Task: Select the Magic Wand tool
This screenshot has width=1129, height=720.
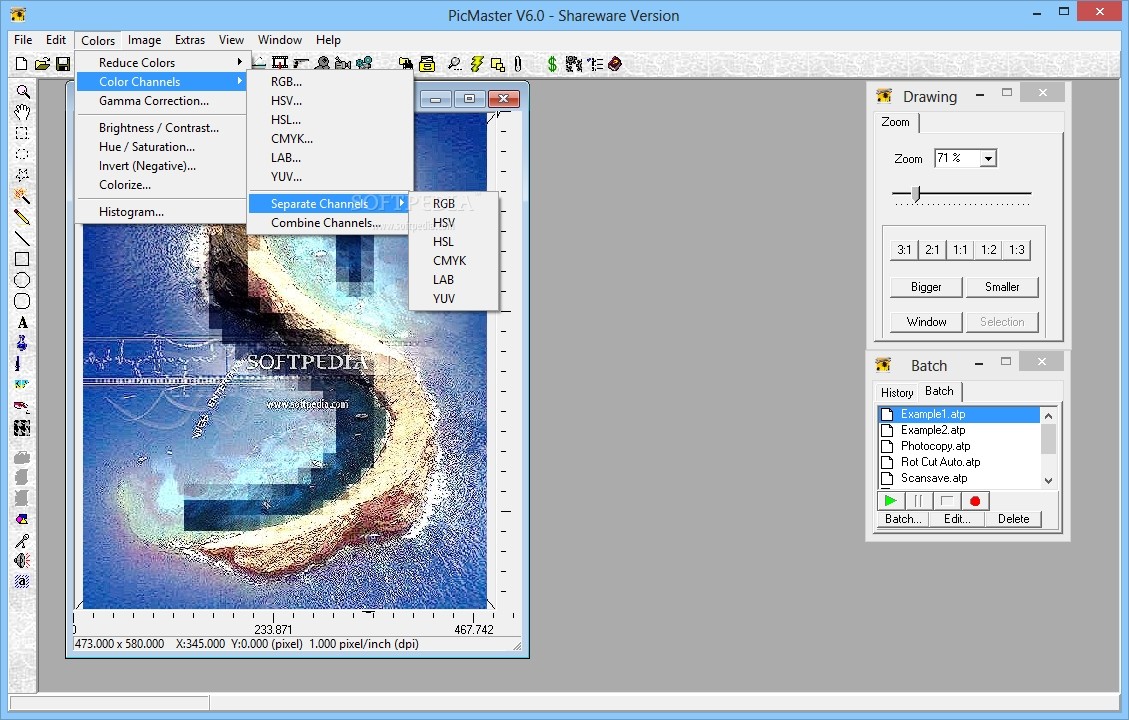Action: [22, 196]
